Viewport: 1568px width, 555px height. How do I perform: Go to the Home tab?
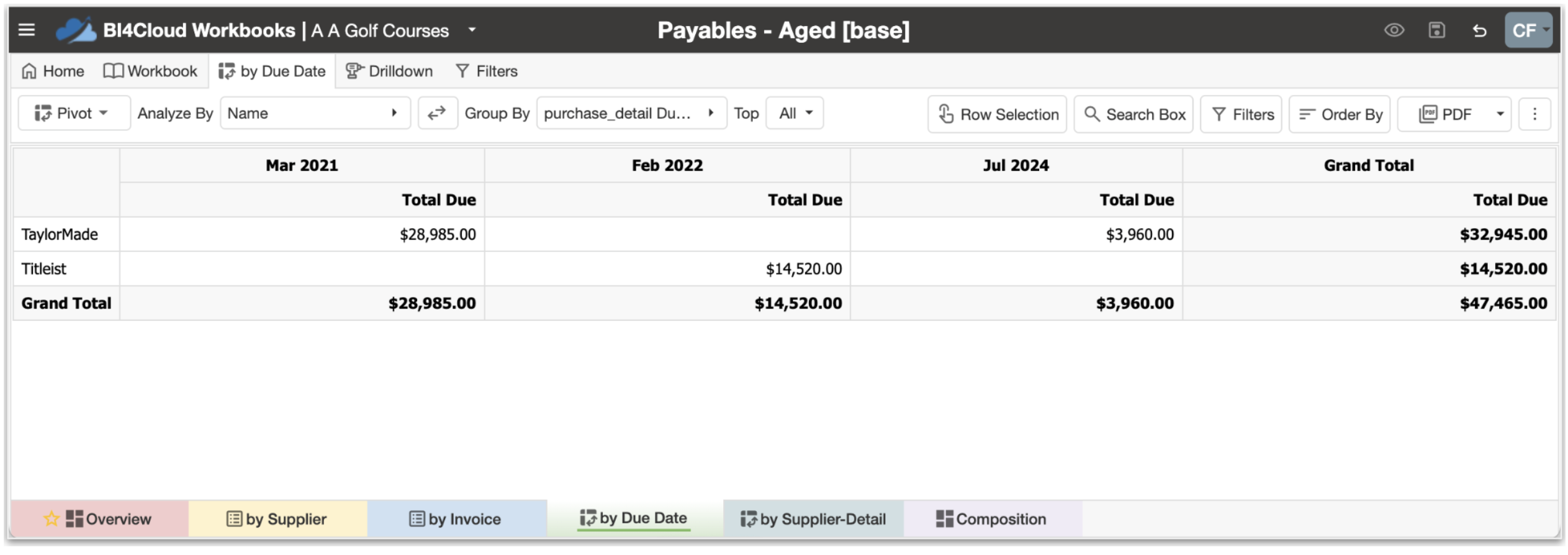click(x=53, y=71)
